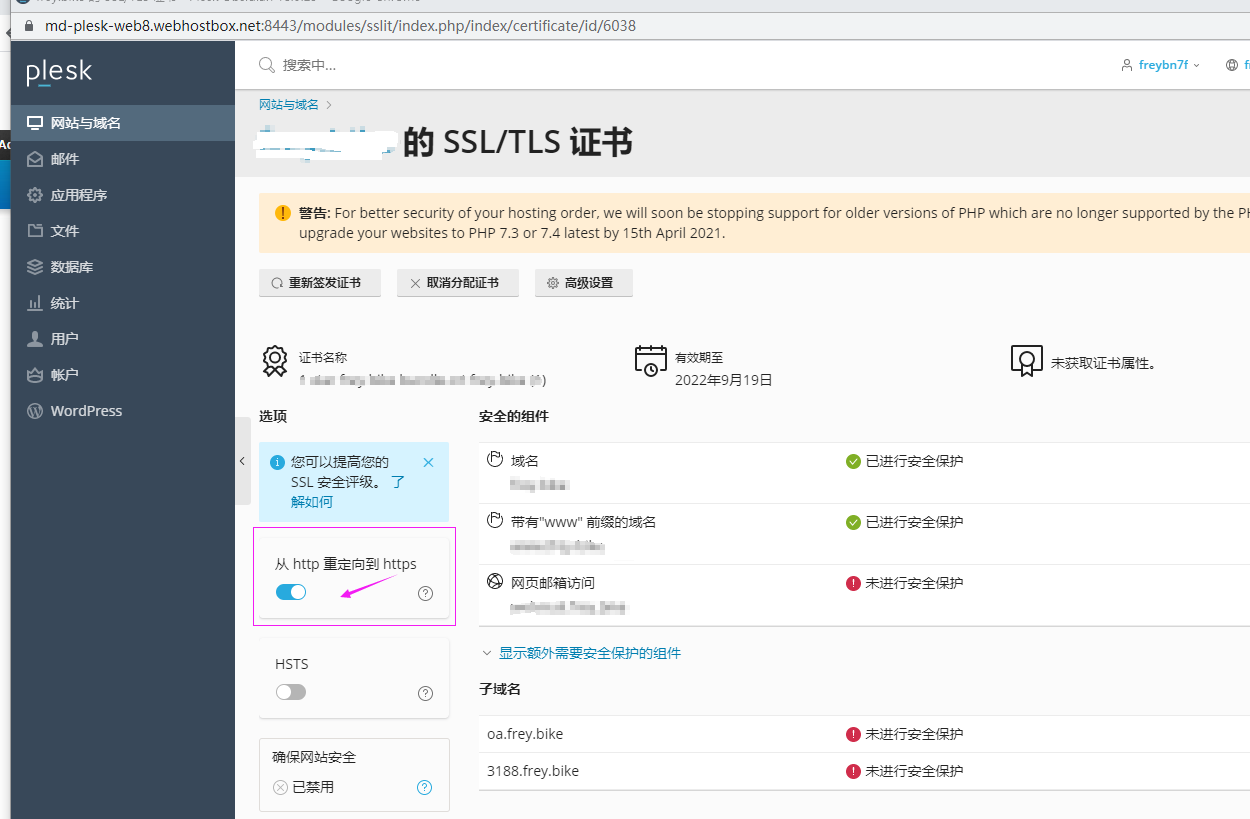This screenshot has height=819, width=1250.
Task: Click the gear icon beside 应用程序
Action: click(35, 195)
